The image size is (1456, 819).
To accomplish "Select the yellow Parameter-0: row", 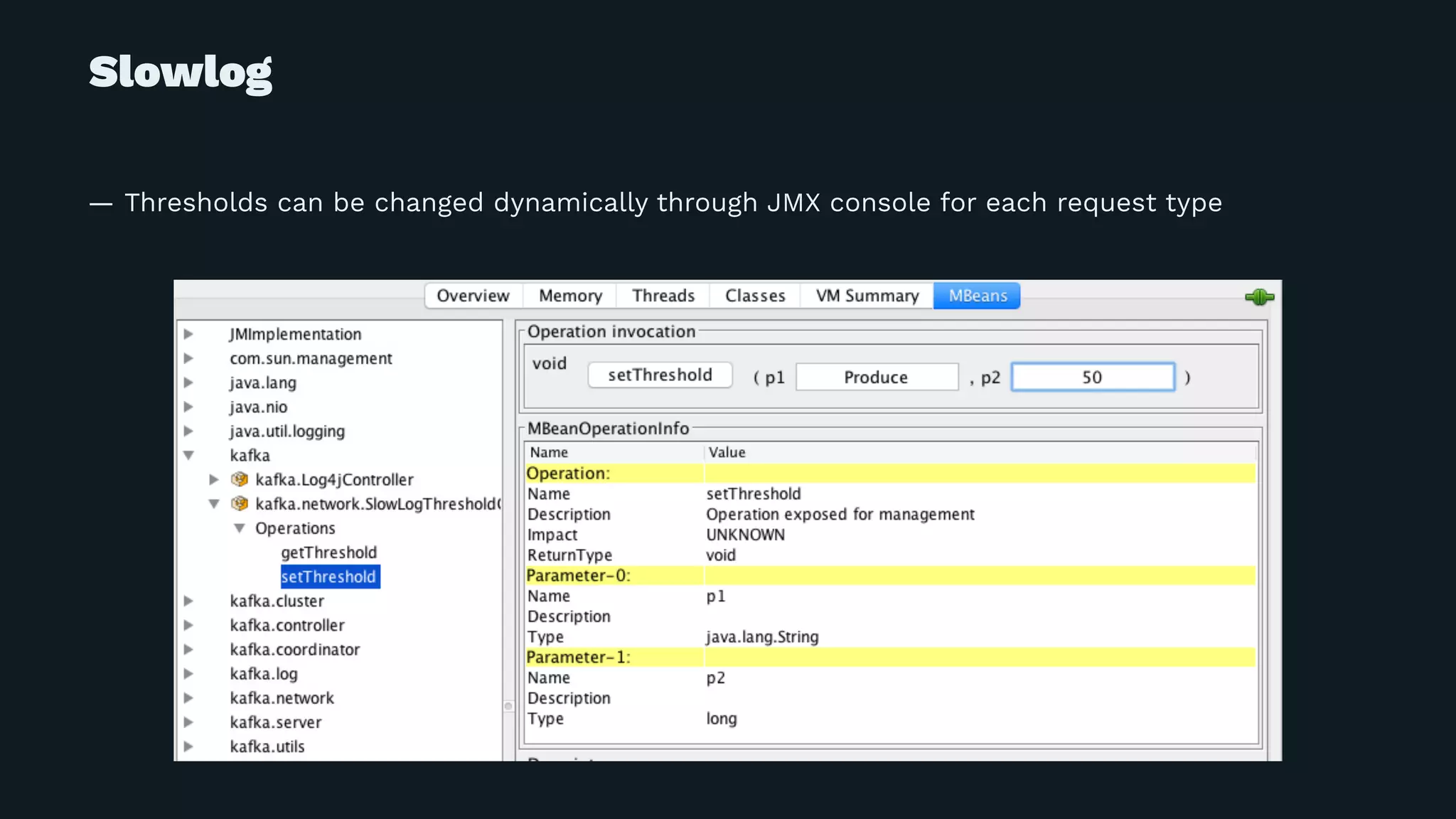I will [891, 575].
